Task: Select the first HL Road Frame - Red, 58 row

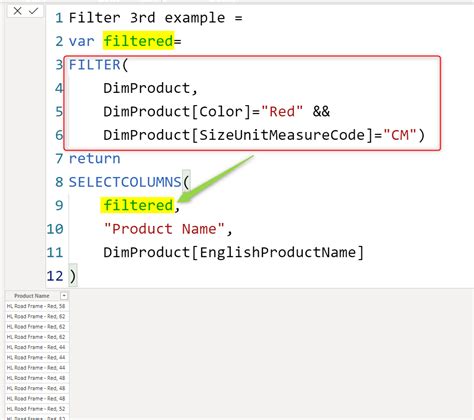Action: [x=36, y=306]
